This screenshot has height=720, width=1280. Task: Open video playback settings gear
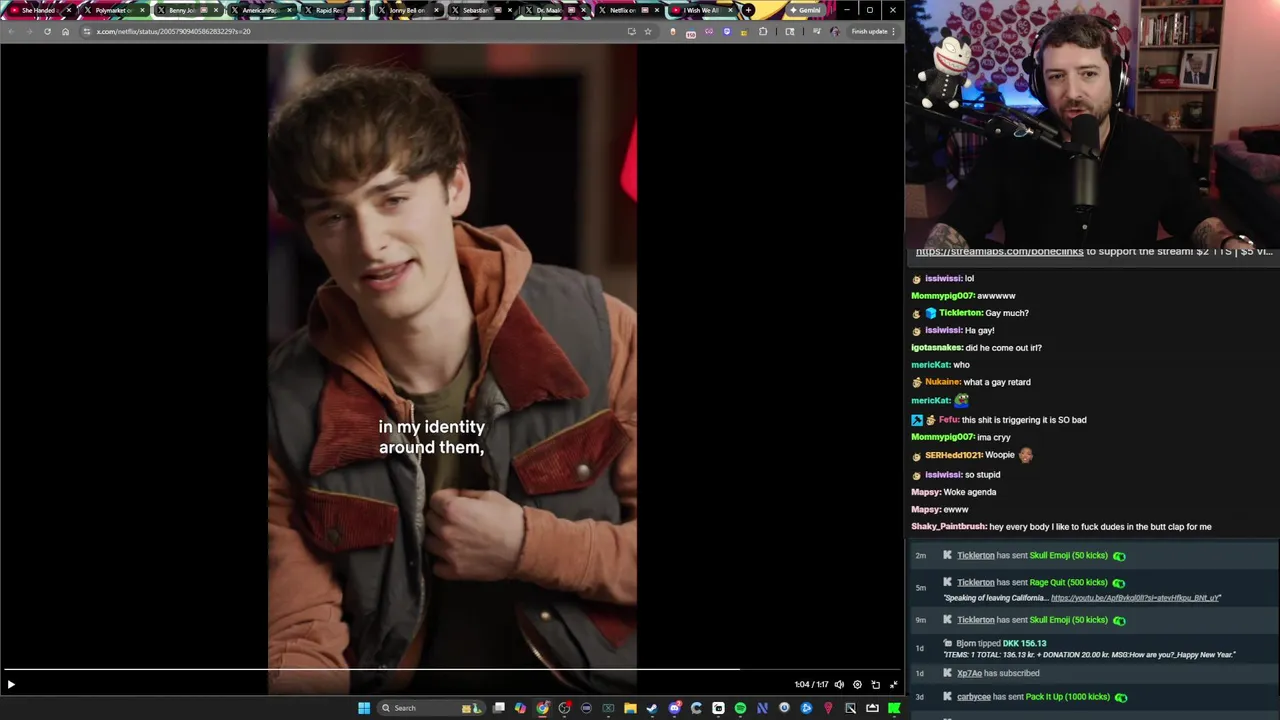pyautogui.click(x=857, y=685)
